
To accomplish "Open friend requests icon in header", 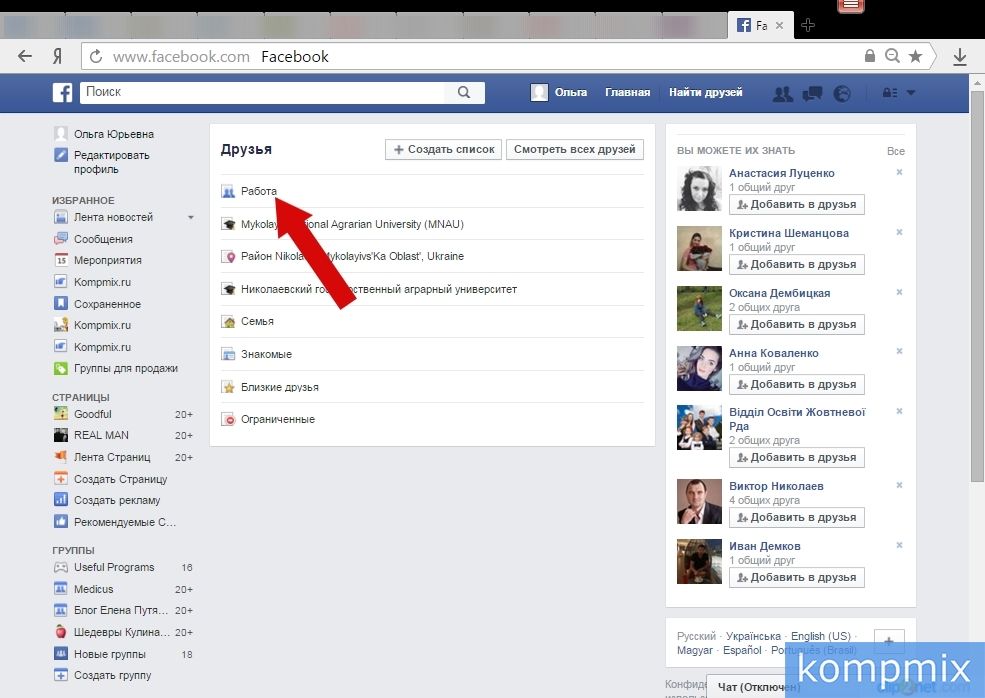I will coord(782,94).
